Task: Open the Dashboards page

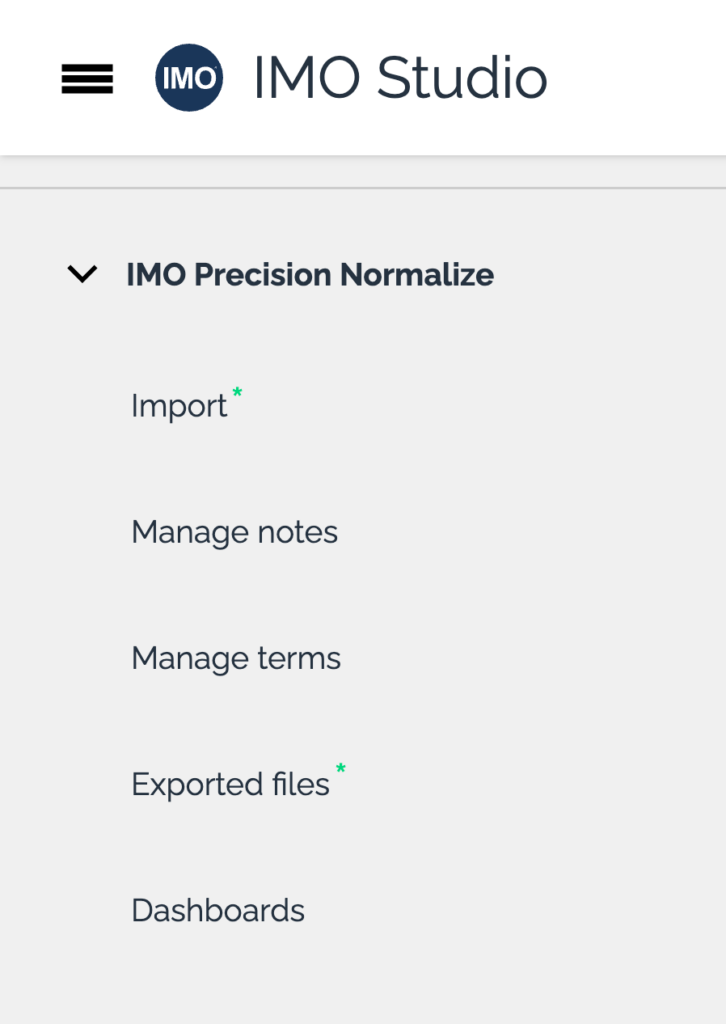Action: (x=218, y=910)
